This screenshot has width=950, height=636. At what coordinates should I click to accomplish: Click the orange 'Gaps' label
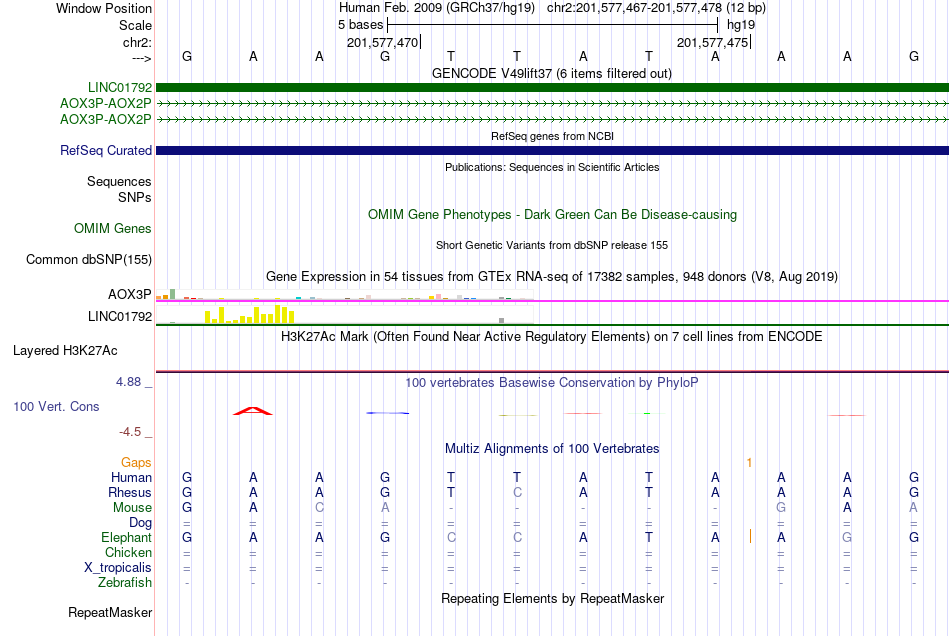[136, 463]
